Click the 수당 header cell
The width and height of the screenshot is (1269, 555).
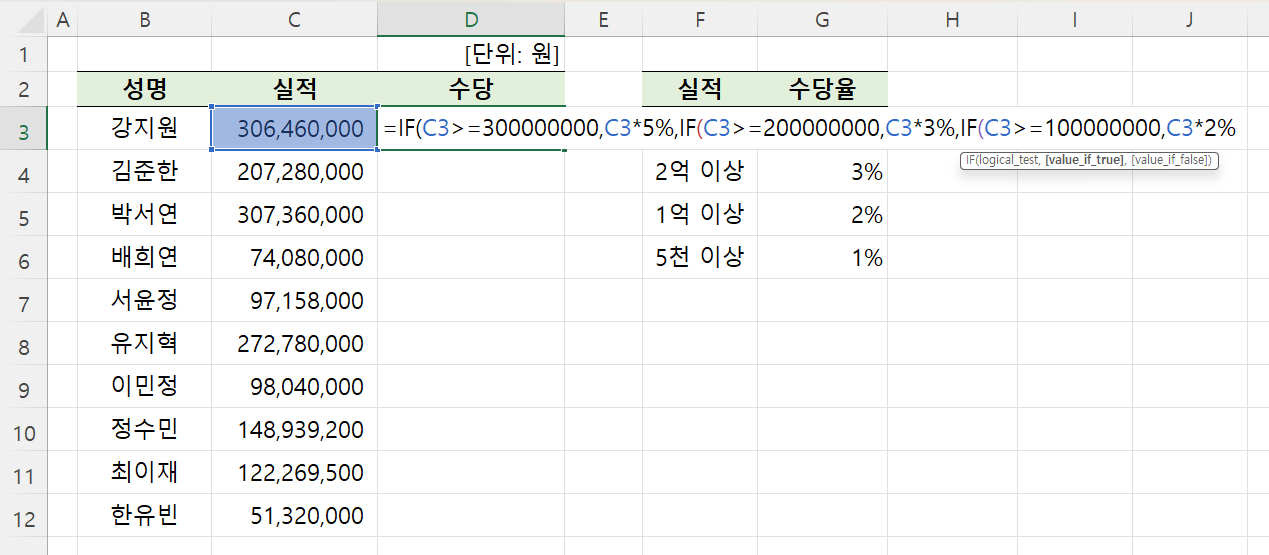pos(471,89)
